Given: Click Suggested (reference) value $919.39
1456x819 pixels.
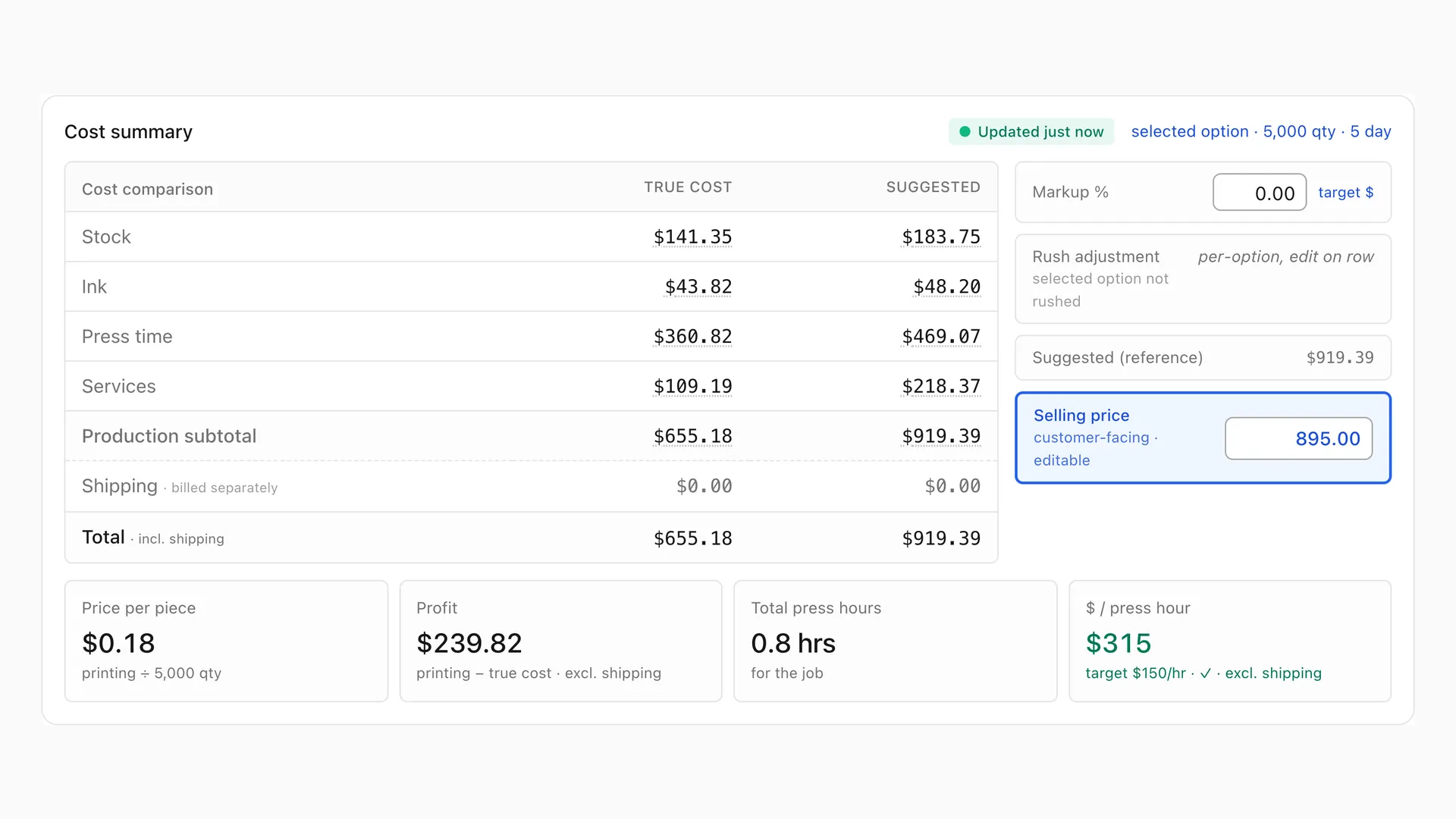Looking at the screenshot, I should point(1339,358).
